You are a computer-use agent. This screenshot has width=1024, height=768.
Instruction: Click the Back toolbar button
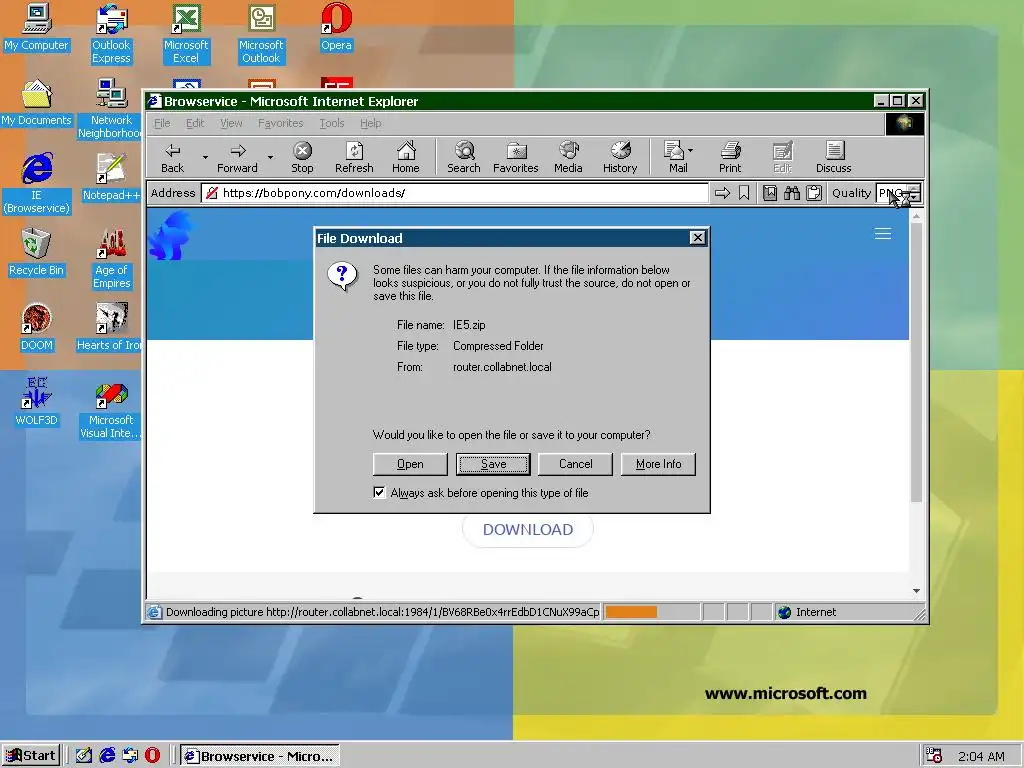(x=172, y=157)
